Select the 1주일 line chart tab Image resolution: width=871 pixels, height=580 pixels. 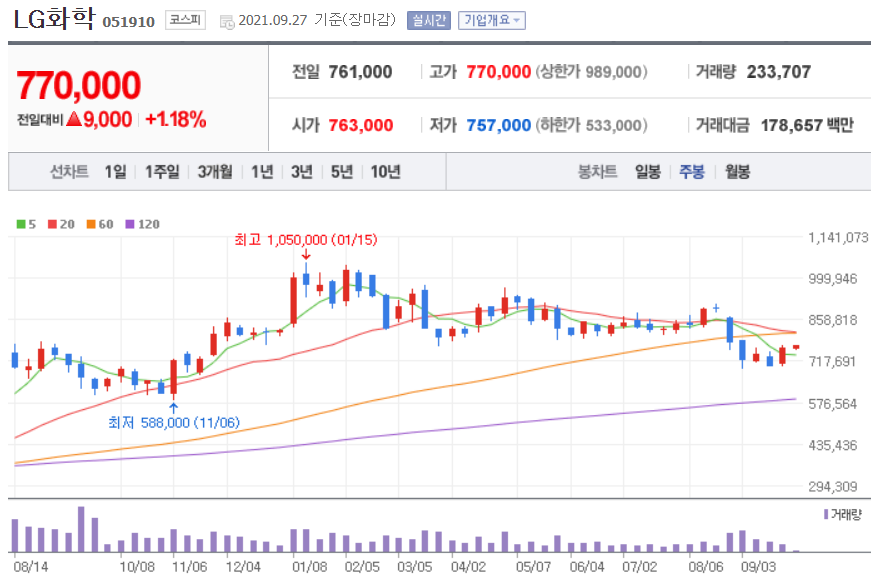click(162, 172)
